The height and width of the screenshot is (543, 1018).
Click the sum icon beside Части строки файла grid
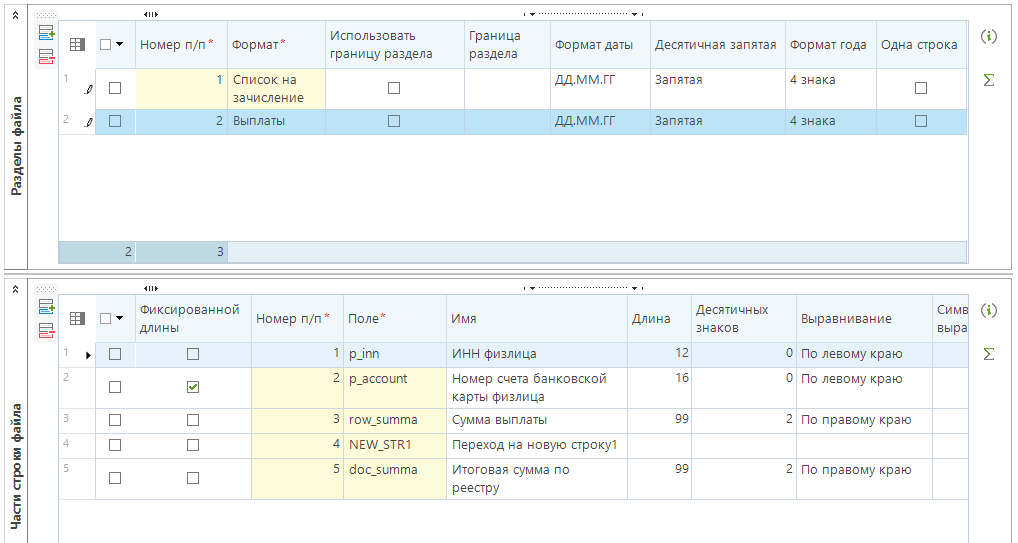pos(989,354)
